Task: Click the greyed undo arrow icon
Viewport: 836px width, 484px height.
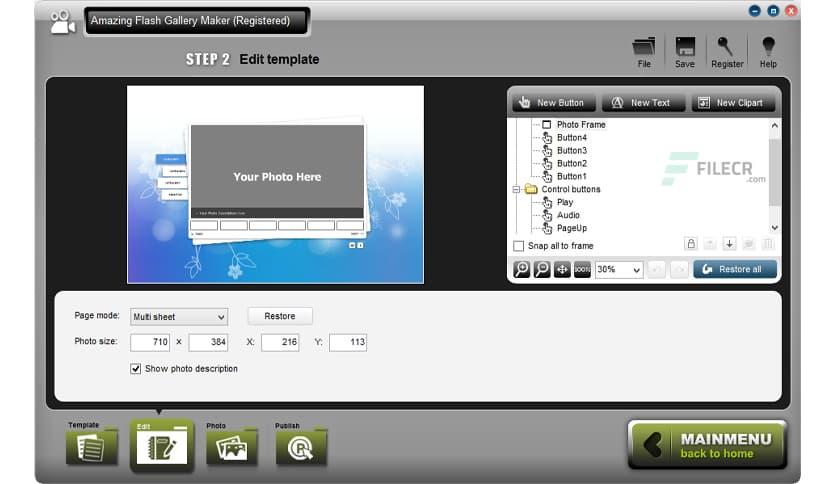Action: click(x=656, y=269)
